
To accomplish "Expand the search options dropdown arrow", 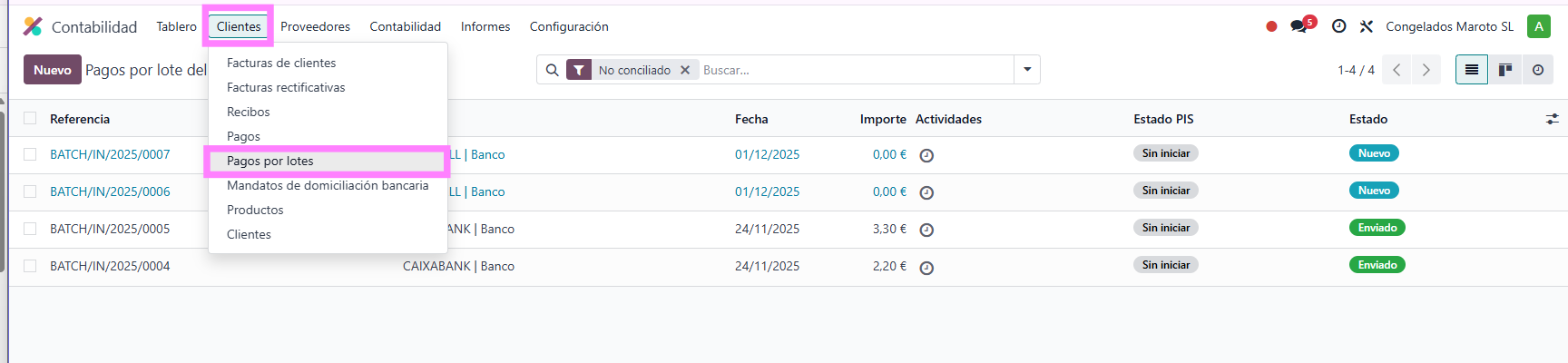I will click(x=1027, y=70).
